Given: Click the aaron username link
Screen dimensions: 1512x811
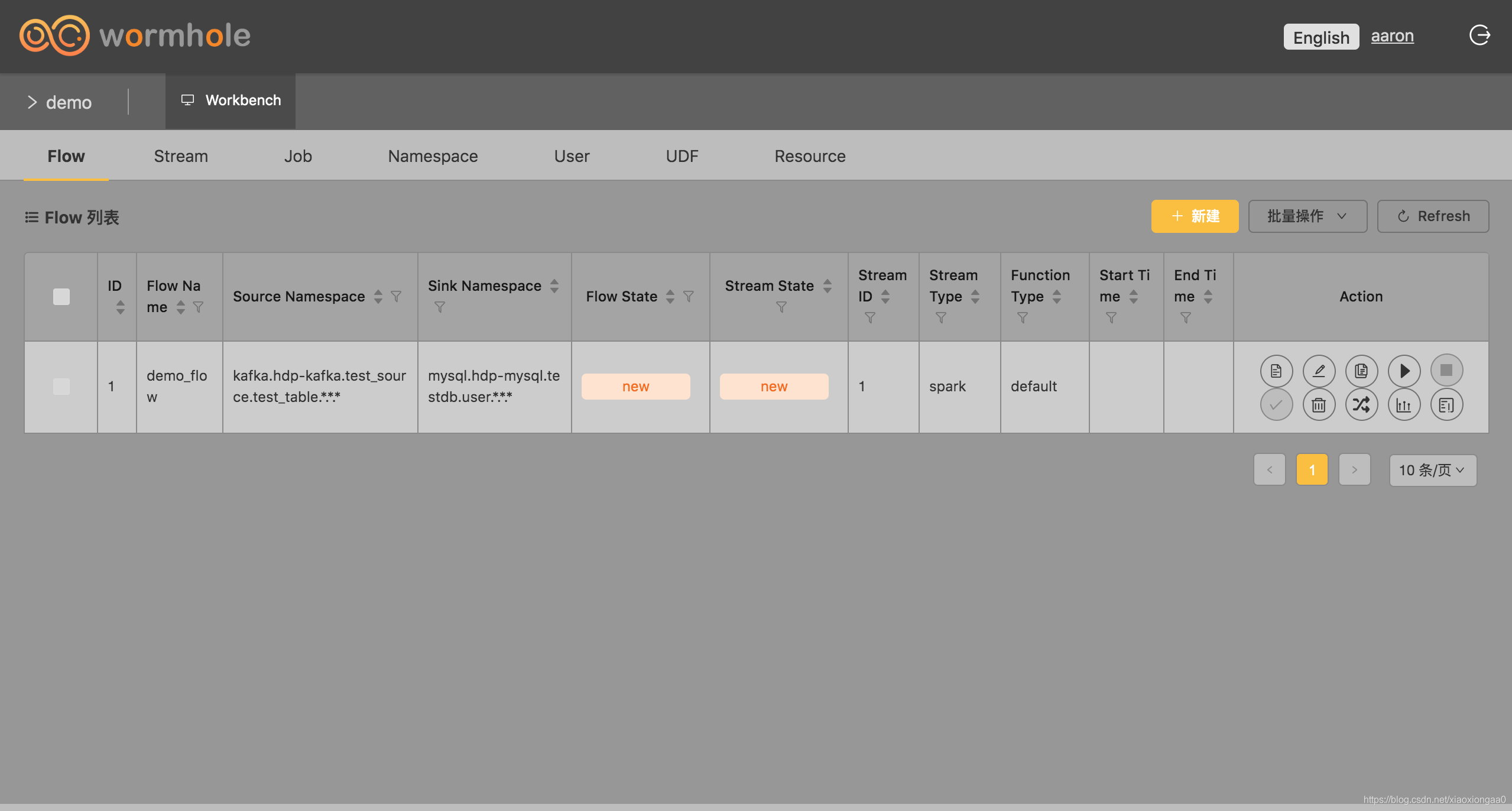Looking at the screenshot, I should point(1392,36).
